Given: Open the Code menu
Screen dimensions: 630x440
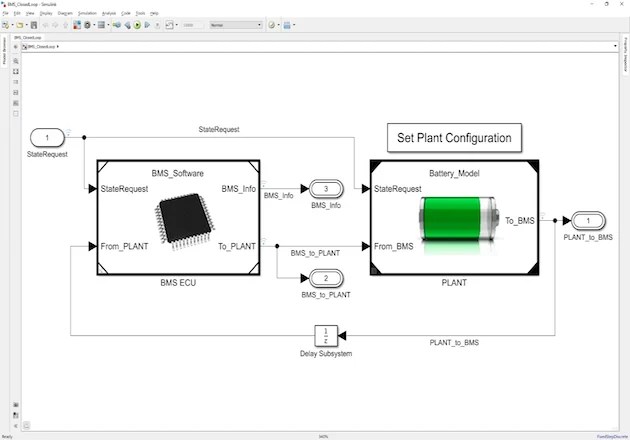Looking at the screenshot, I should point(126,13).
